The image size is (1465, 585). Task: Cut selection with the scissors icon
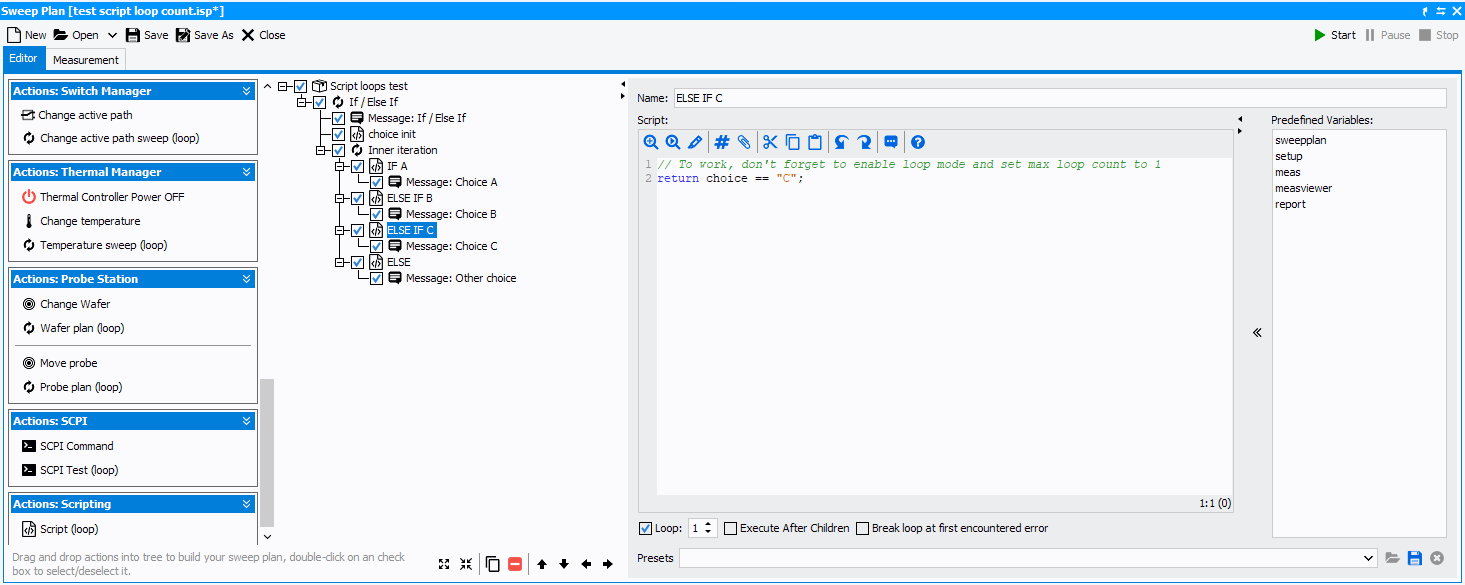click(770, 142)
